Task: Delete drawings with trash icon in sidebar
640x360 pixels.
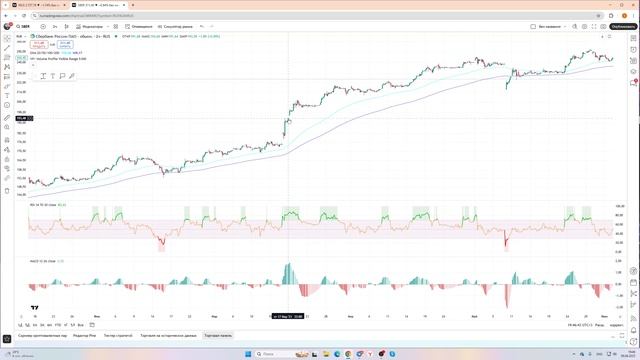Action: [x=7, y=191]
